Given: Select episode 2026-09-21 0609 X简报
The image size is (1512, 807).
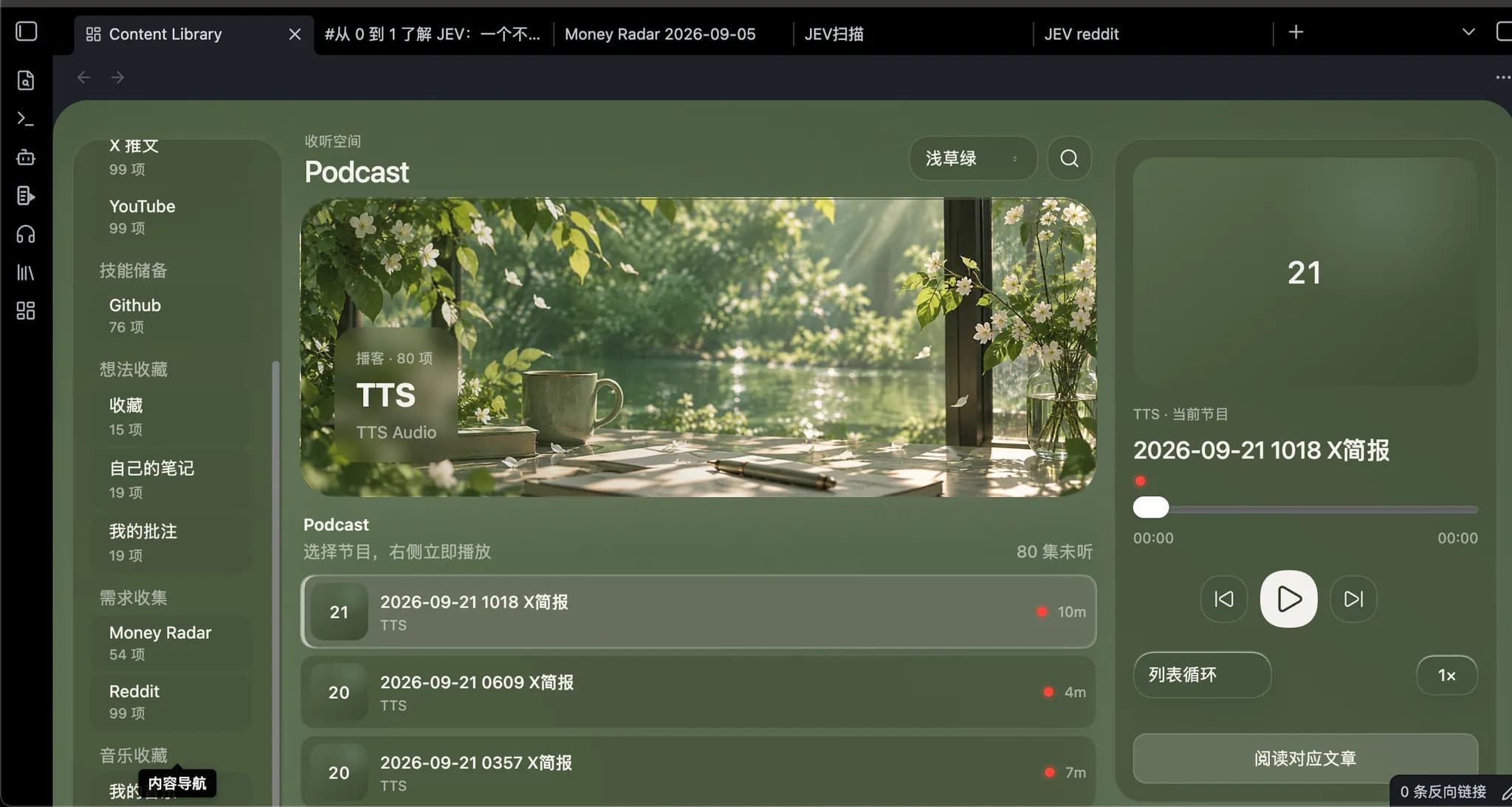Looking at the screenshot, I should (x=698, y=692).
